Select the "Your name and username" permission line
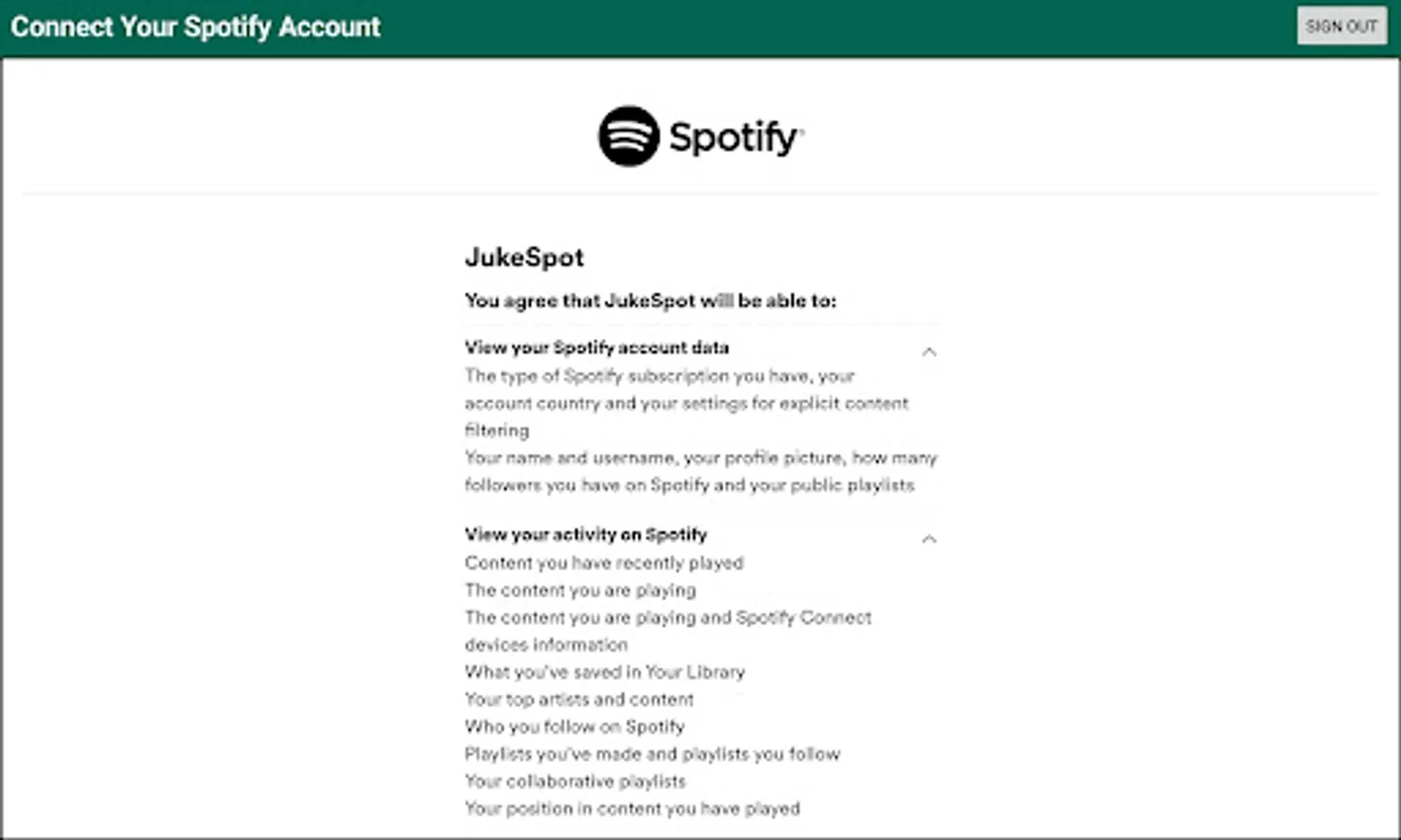 coord(700,458)
